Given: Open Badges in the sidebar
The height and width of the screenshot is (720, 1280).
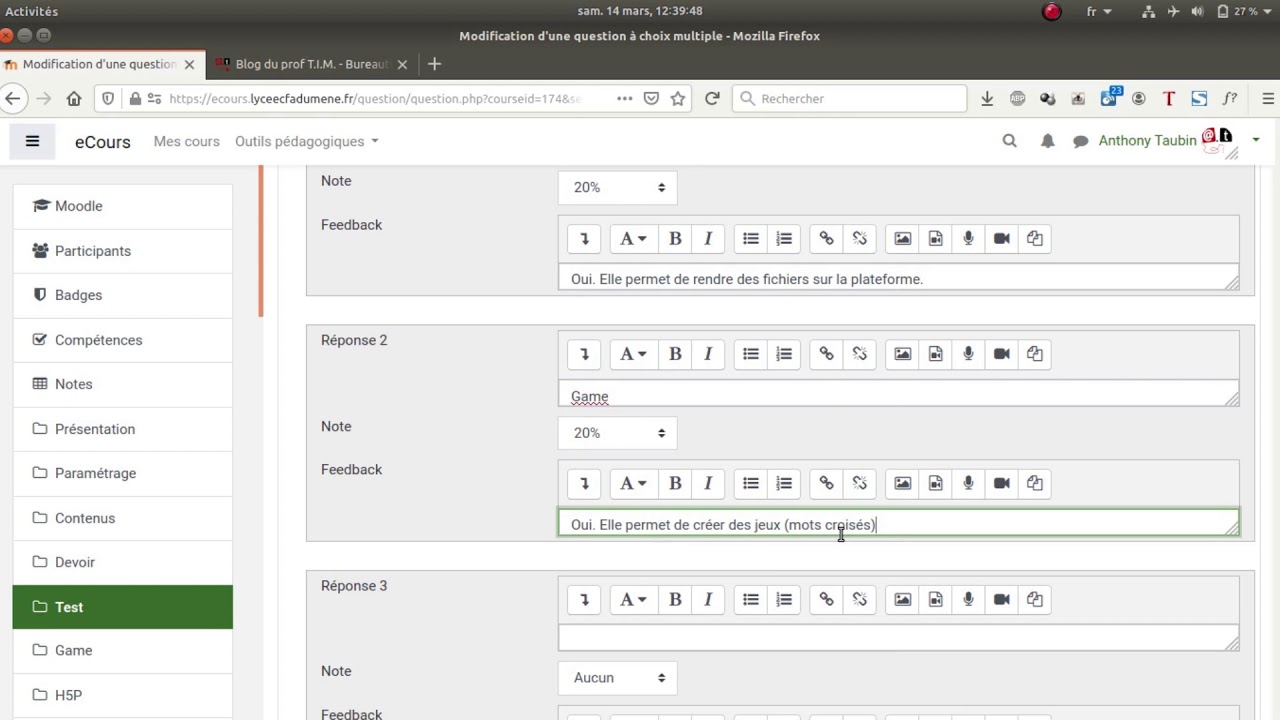Looking at the screenshot, I should click(x=122, y=295).
